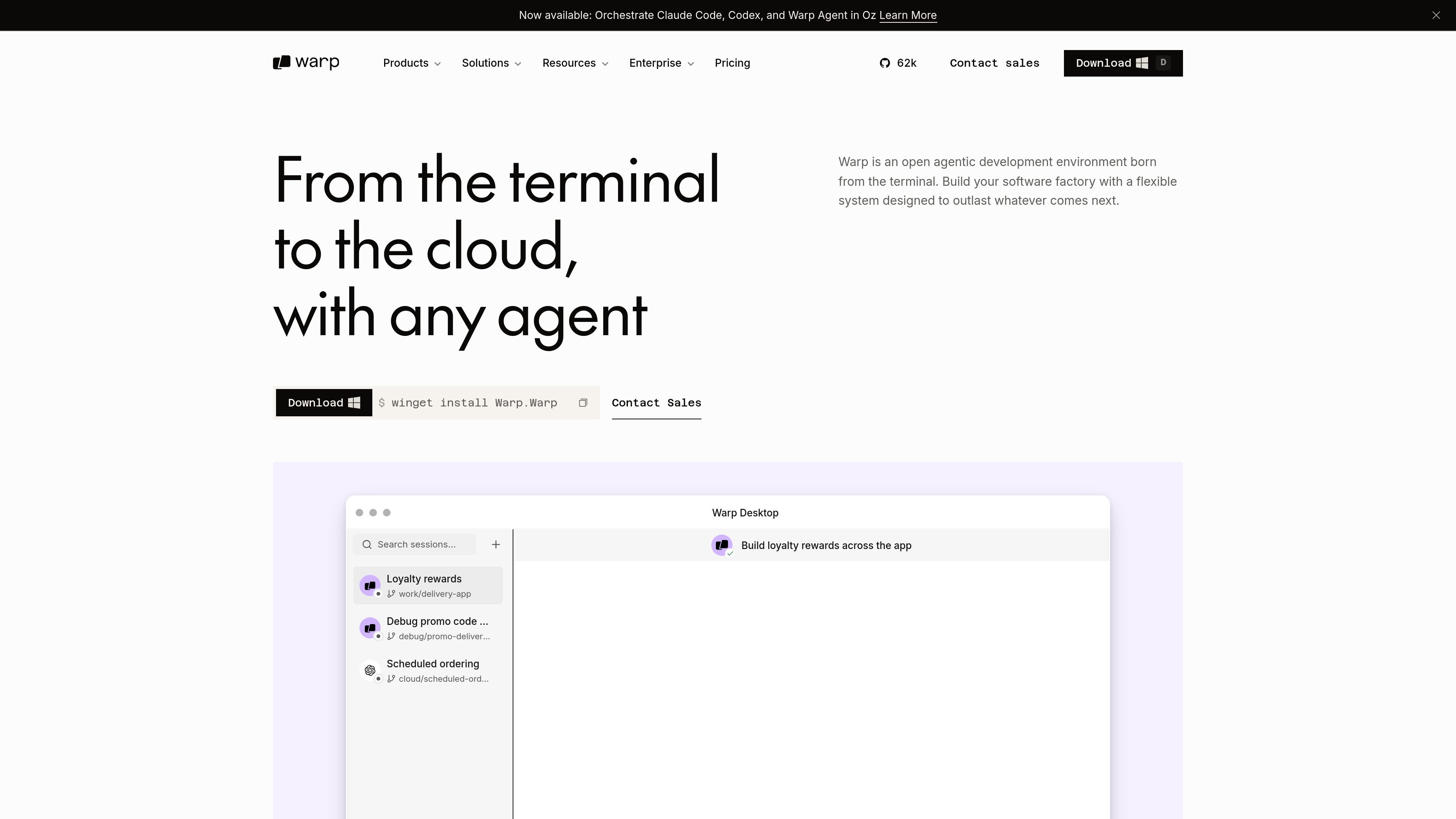Click the agent avatar beside Build loyalty rewards
Image resolution: width=1456 pixels, height=819 pixels.
tap(722, 546)
